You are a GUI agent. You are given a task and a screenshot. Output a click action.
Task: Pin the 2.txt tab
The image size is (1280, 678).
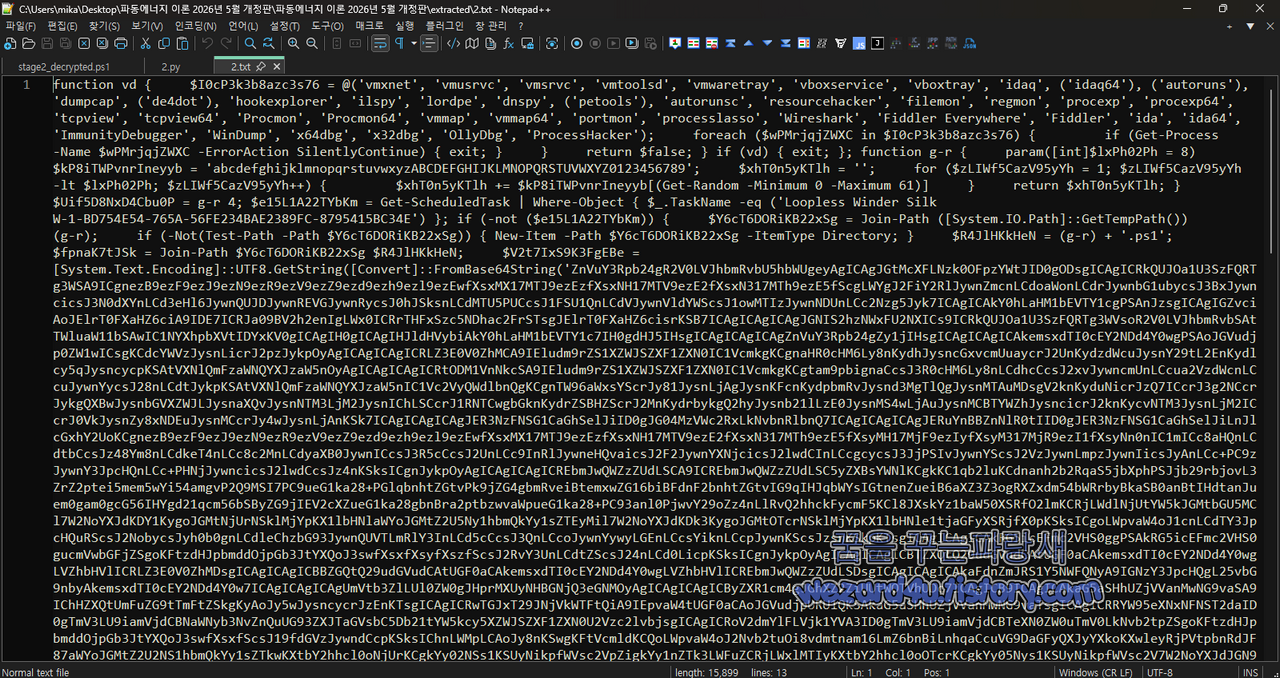click(262, 67)
